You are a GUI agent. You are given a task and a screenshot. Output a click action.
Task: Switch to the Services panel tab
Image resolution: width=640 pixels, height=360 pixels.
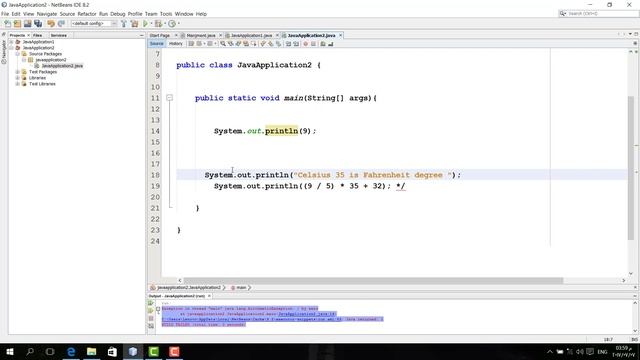pos(58,36)
